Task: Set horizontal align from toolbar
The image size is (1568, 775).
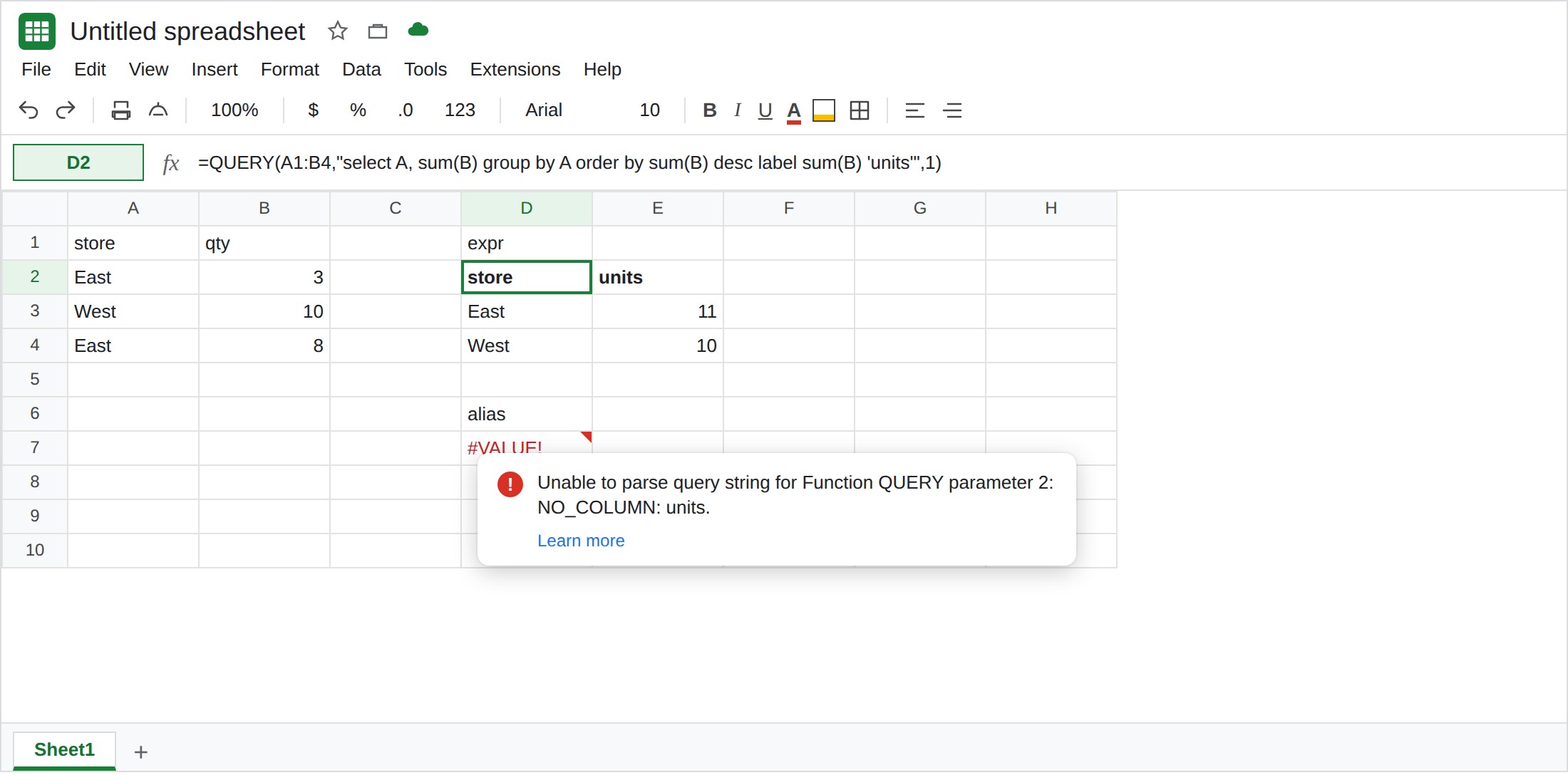Action: [x=915, y=110]
